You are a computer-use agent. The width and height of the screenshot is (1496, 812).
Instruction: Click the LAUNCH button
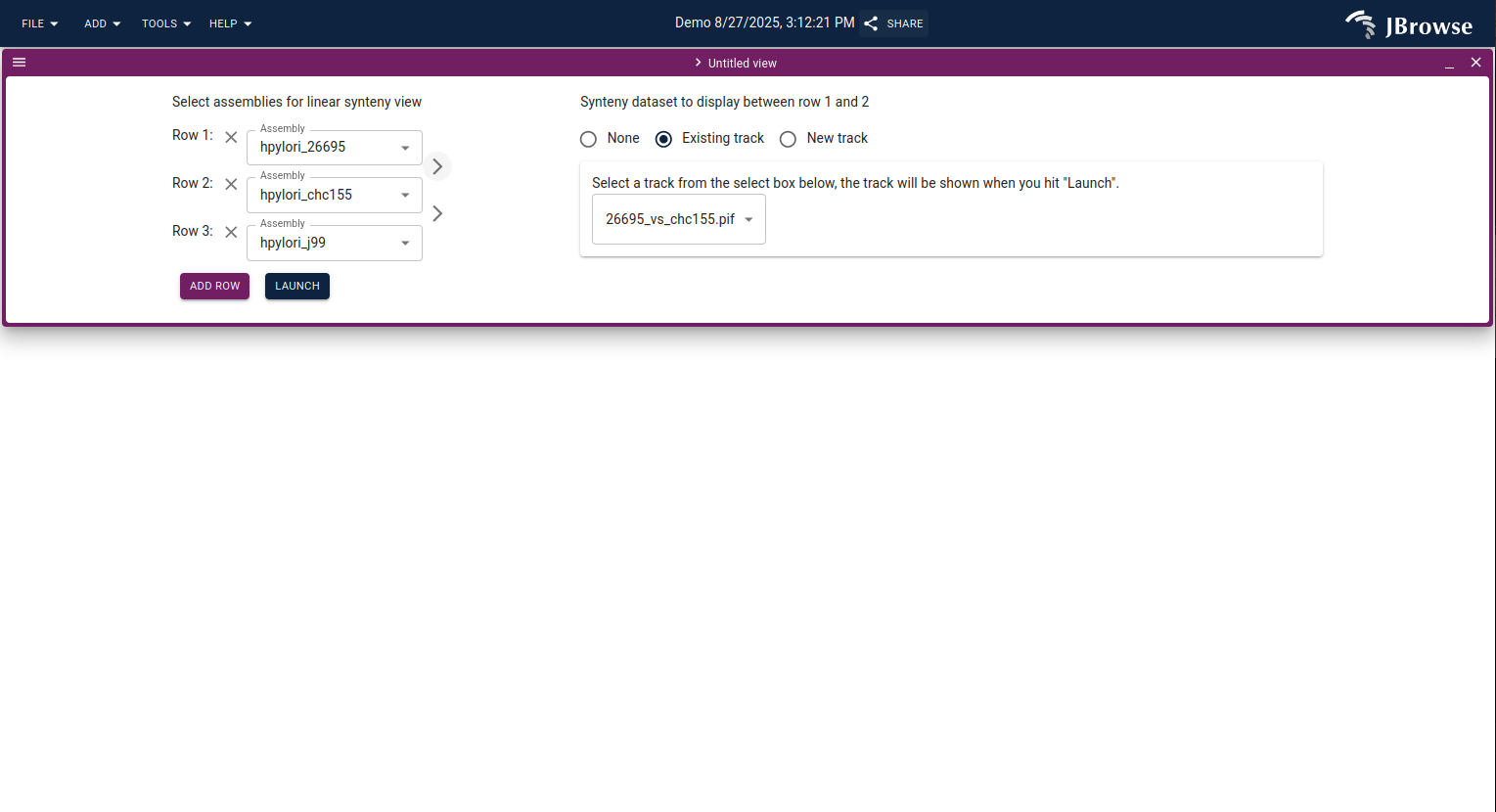click(x=297, y=286)
